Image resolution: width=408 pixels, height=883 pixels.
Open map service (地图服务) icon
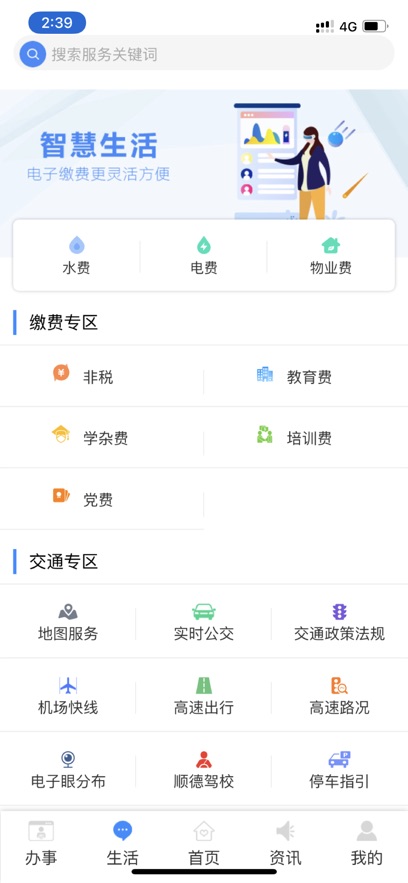point(68,612)
